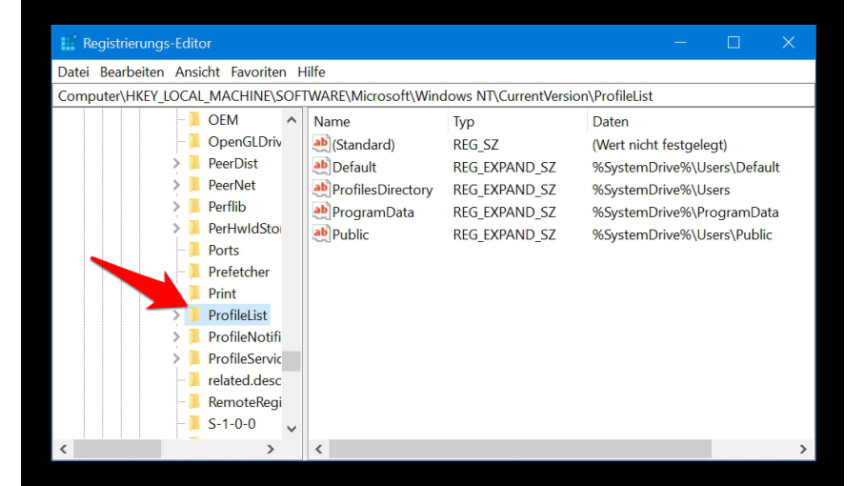Image resolution: width=864 pixels, height=486 pixels.
Task: Click the Ports folder icon
Action: point(195,250)
